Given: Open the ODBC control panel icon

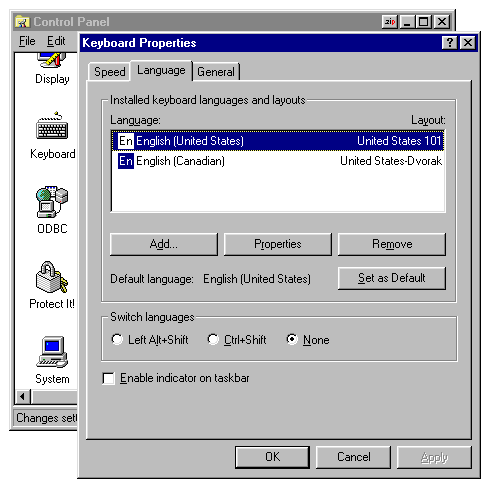Looking at the screenshot, I should (52, 202).
